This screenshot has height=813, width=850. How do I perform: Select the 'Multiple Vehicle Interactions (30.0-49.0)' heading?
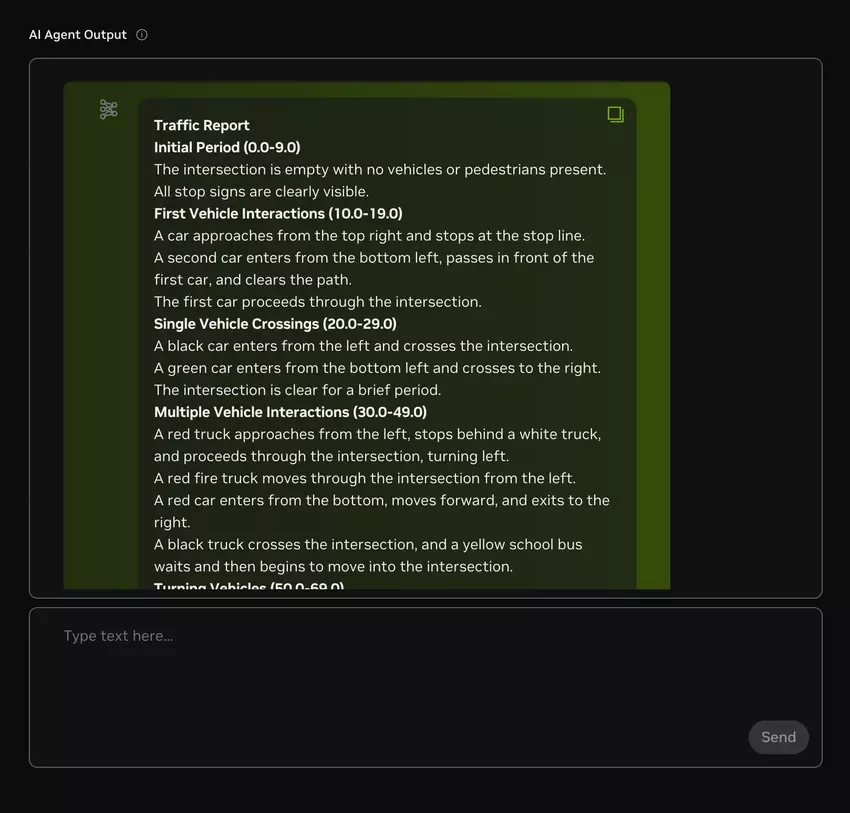coord(290,411)
